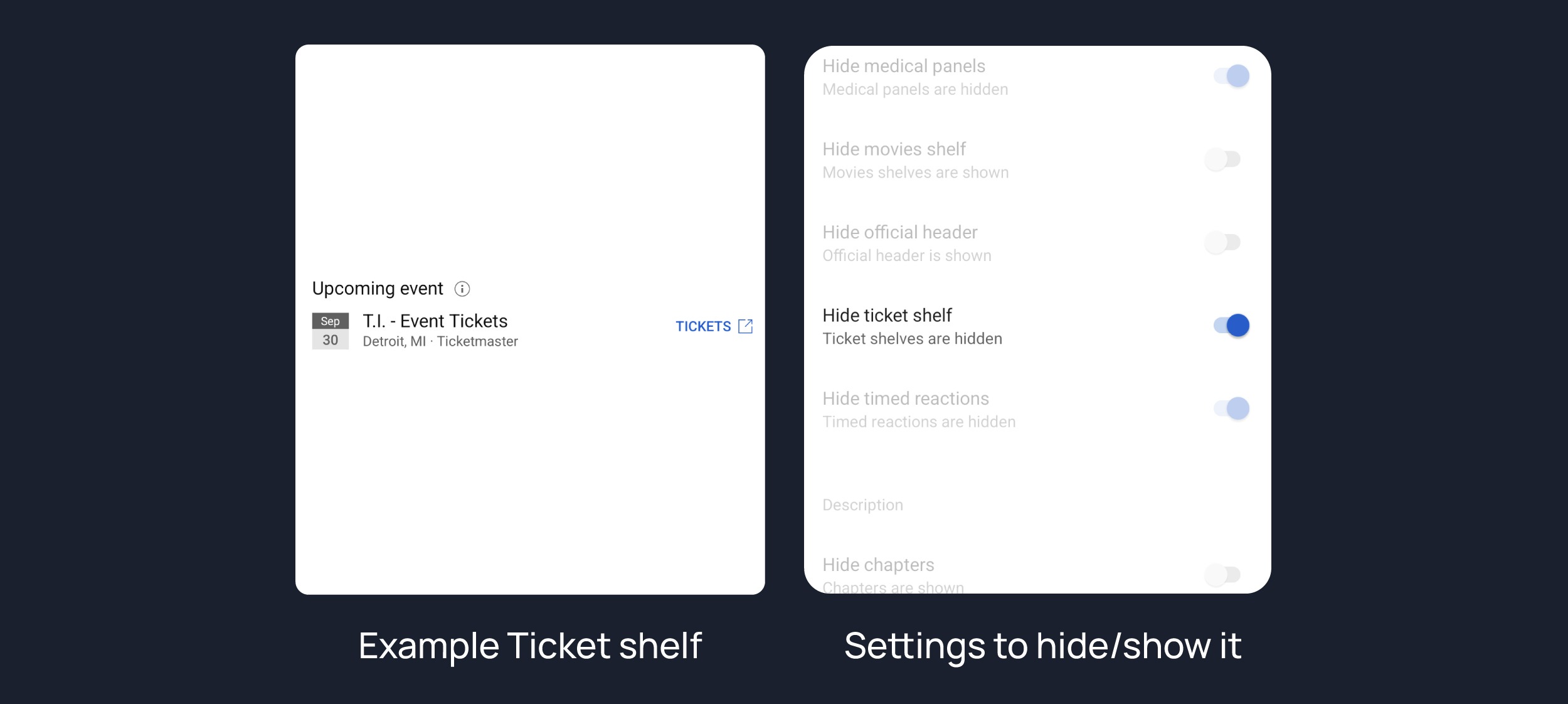Click the 'Hide movies shelf' setting label

tap(894, 149)
